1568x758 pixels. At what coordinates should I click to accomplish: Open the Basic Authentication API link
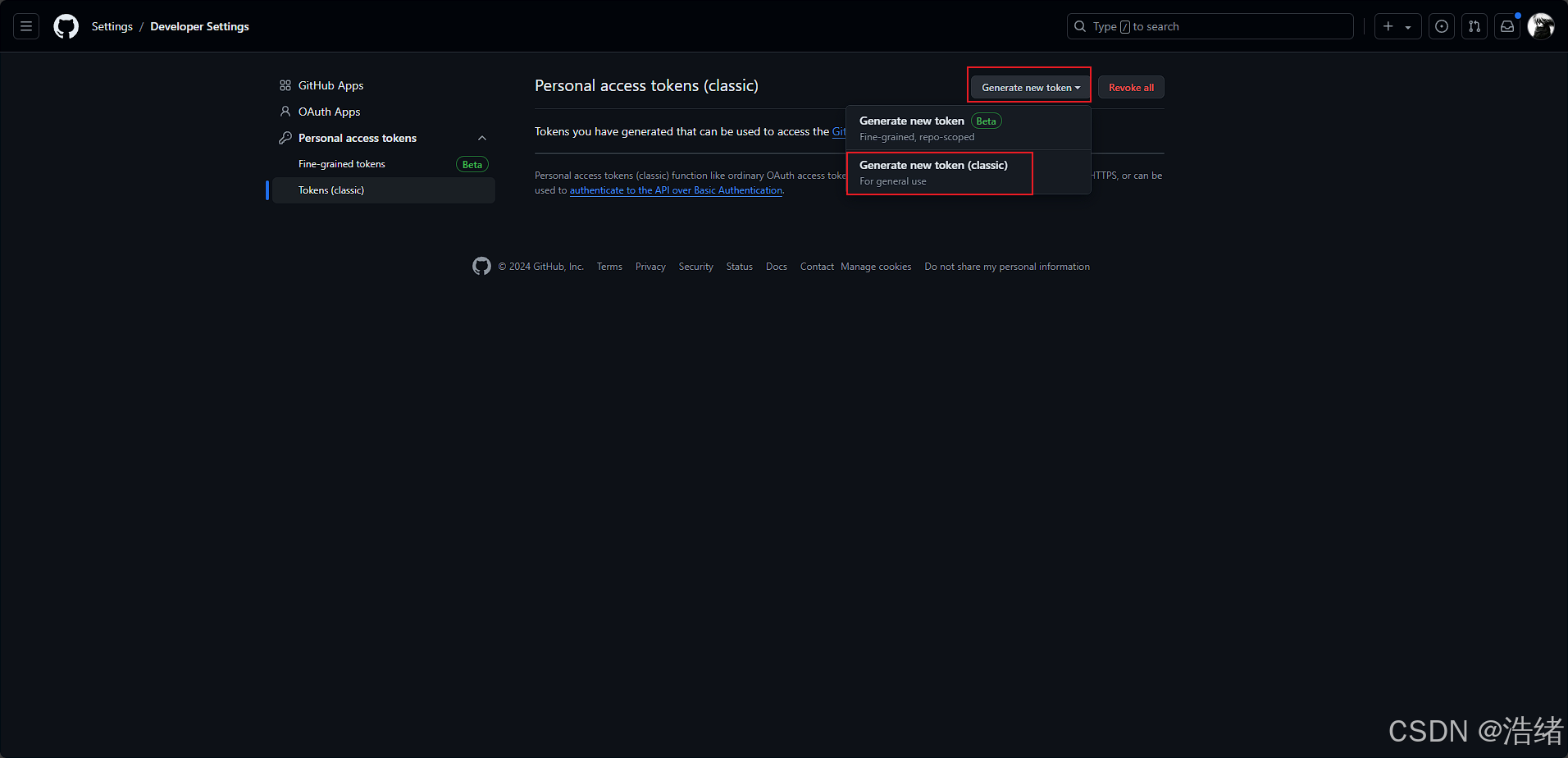676,190
